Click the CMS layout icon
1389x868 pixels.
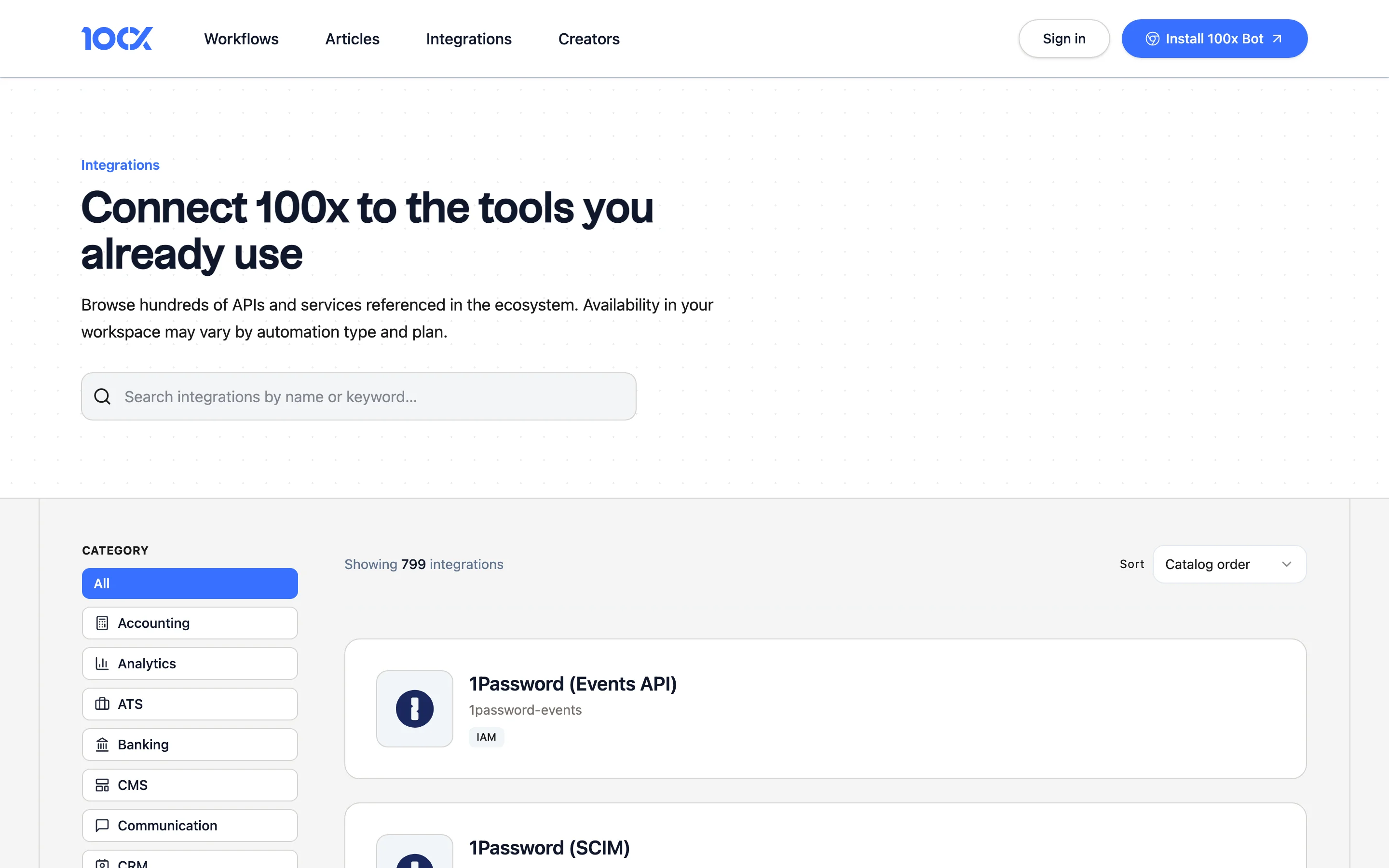tap(102, 785)
